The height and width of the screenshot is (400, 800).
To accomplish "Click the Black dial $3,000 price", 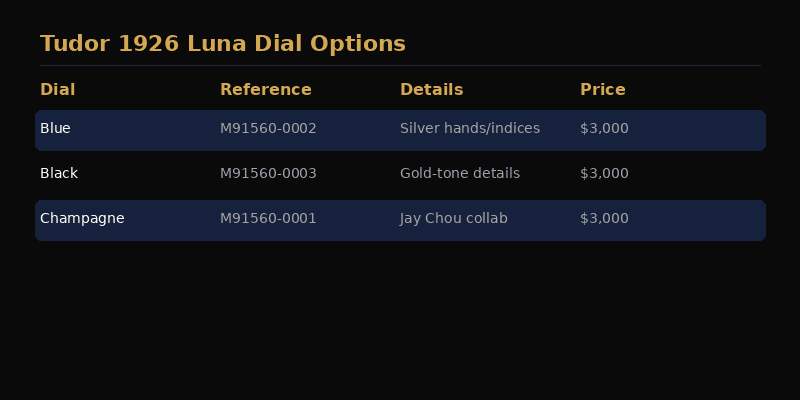I will point(604,173).
